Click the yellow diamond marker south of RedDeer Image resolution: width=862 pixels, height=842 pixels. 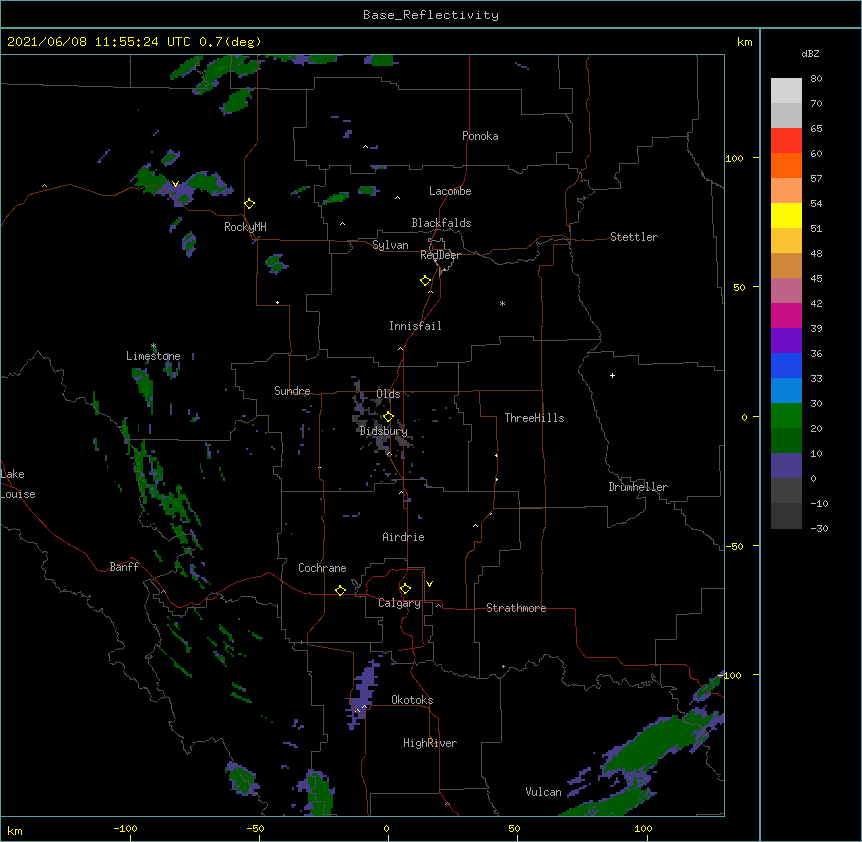[426, 281]
